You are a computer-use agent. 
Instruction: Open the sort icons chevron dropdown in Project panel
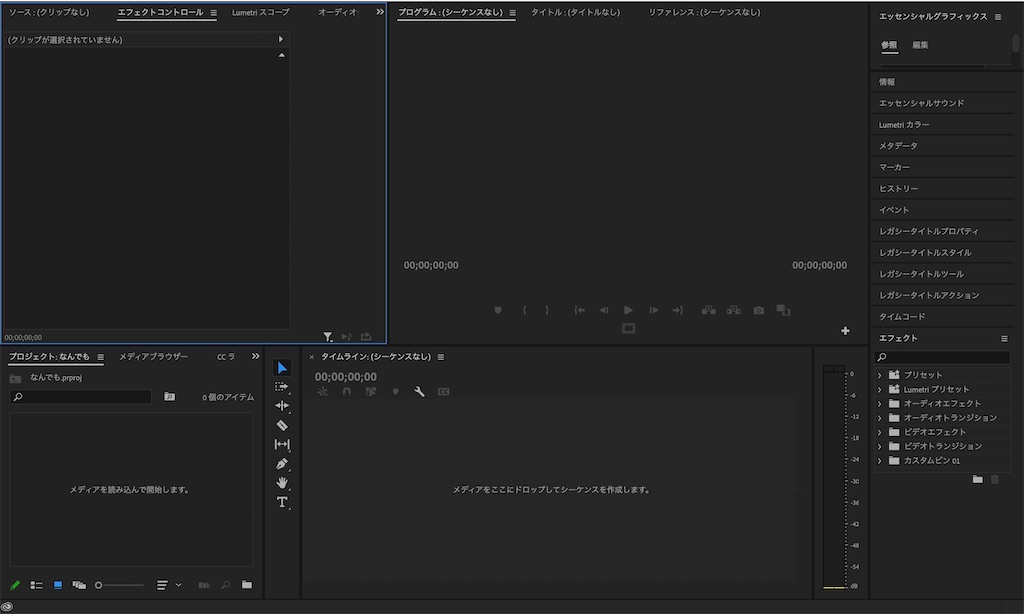click(x=178, y=585)
